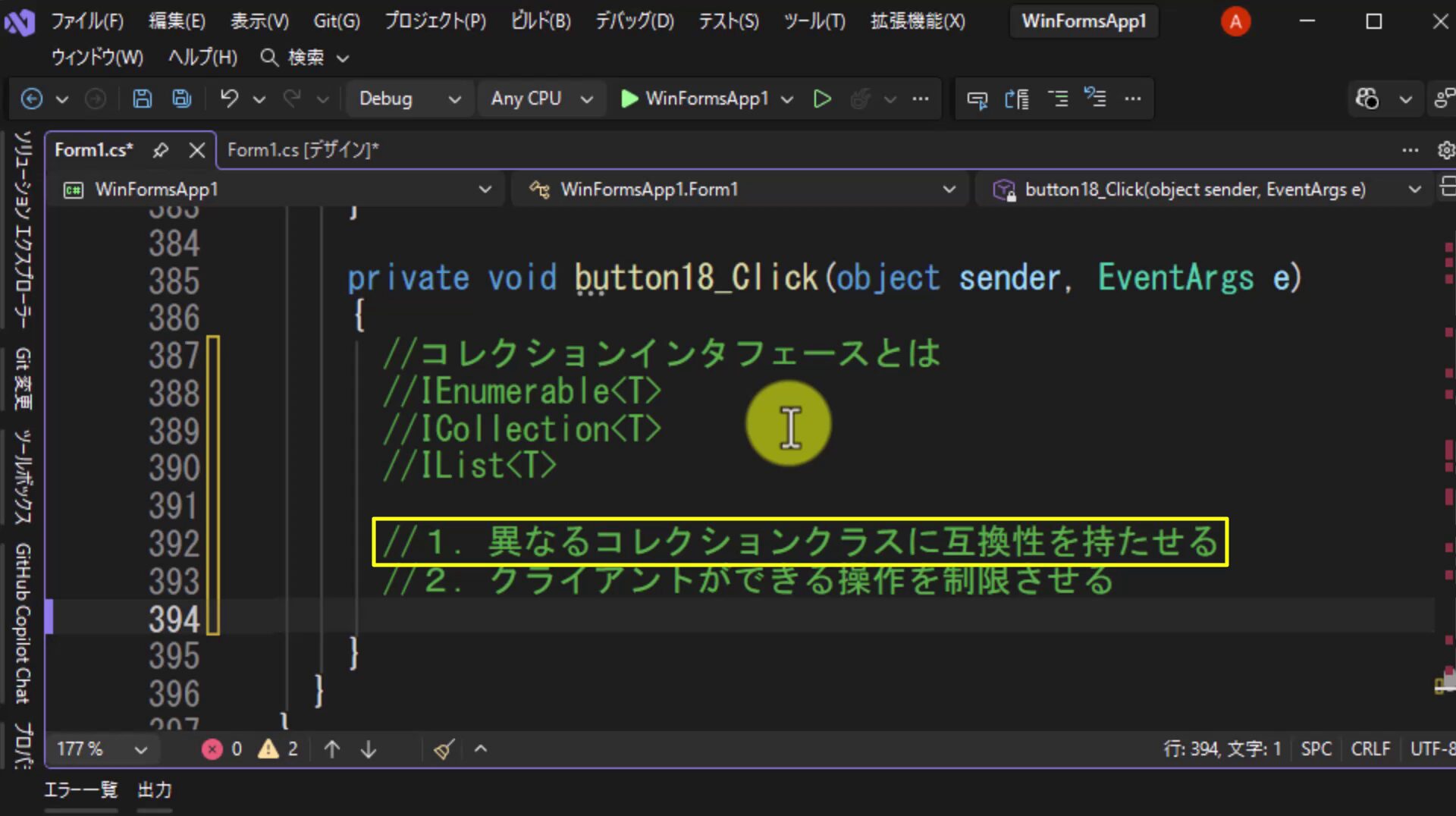The width and height of the screenshot is (1456, 816).
Task: Click the SPC indentation indicator
Action: point(1316,749)
